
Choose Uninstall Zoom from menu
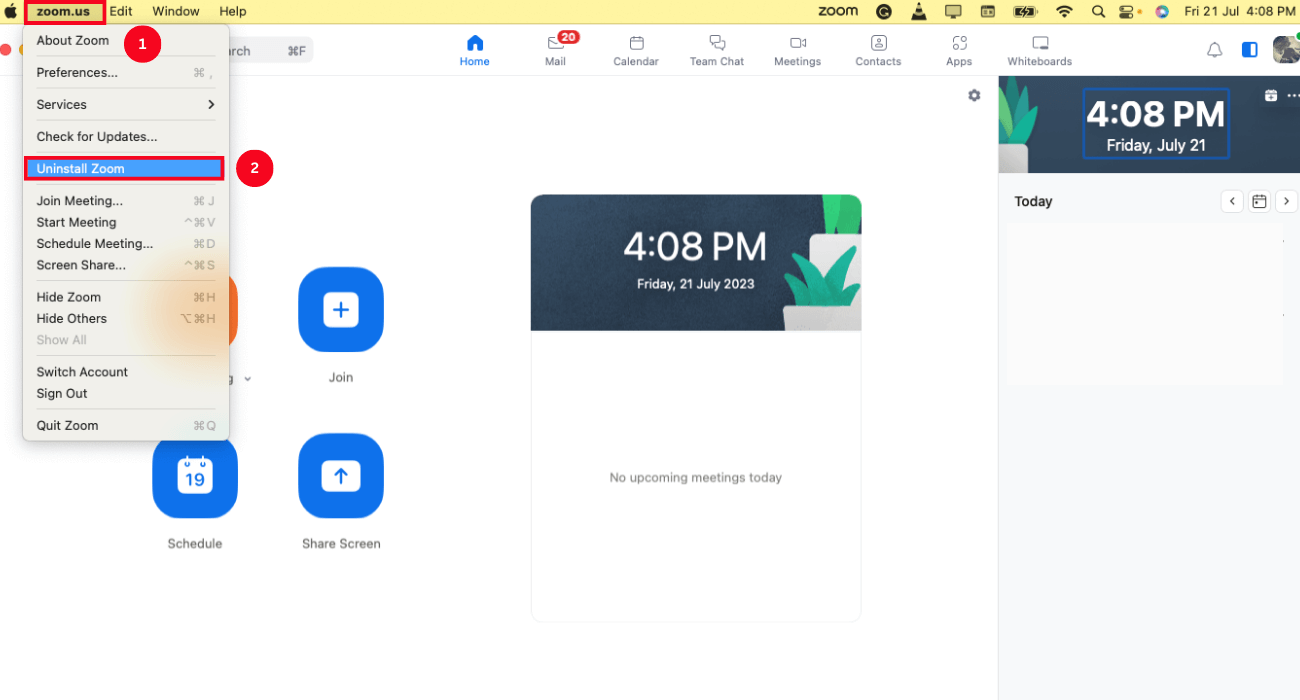tap(124, 169)
